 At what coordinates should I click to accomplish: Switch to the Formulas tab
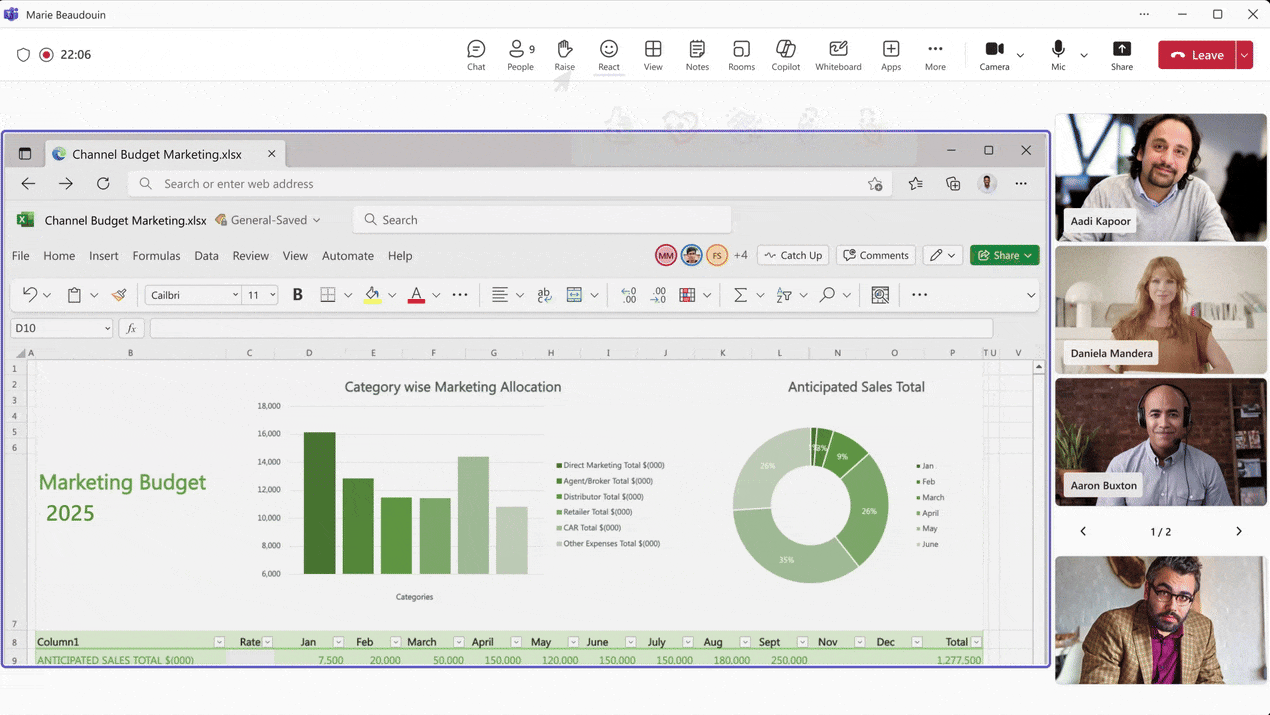tap(156, 256)
